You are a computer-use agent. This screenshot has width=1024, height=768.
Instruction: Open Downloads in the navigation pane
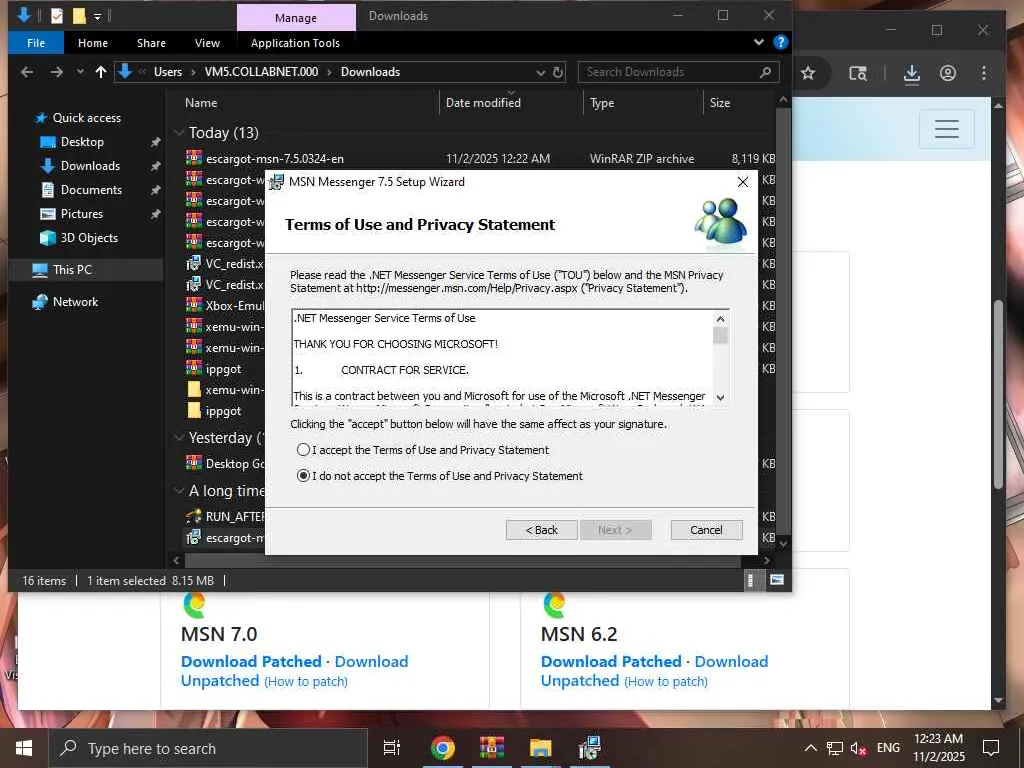[x=90, y=166]
